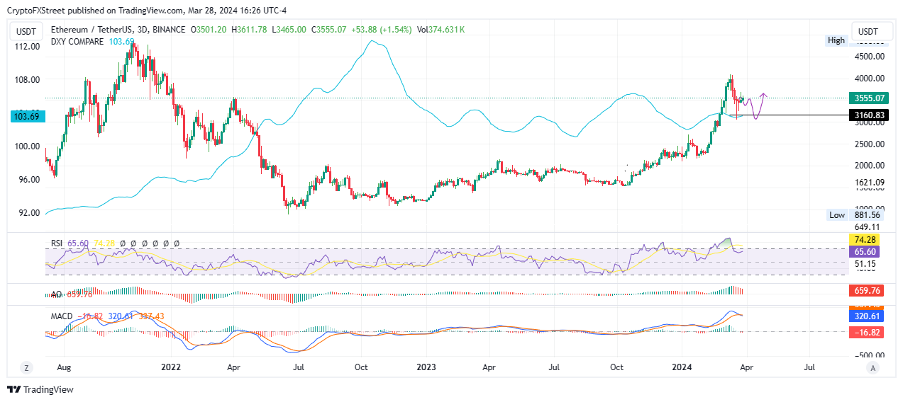The height and width of the screenshot is (402, 904).
Task: Open the left USDT currency selector
Action: (27, 32)
